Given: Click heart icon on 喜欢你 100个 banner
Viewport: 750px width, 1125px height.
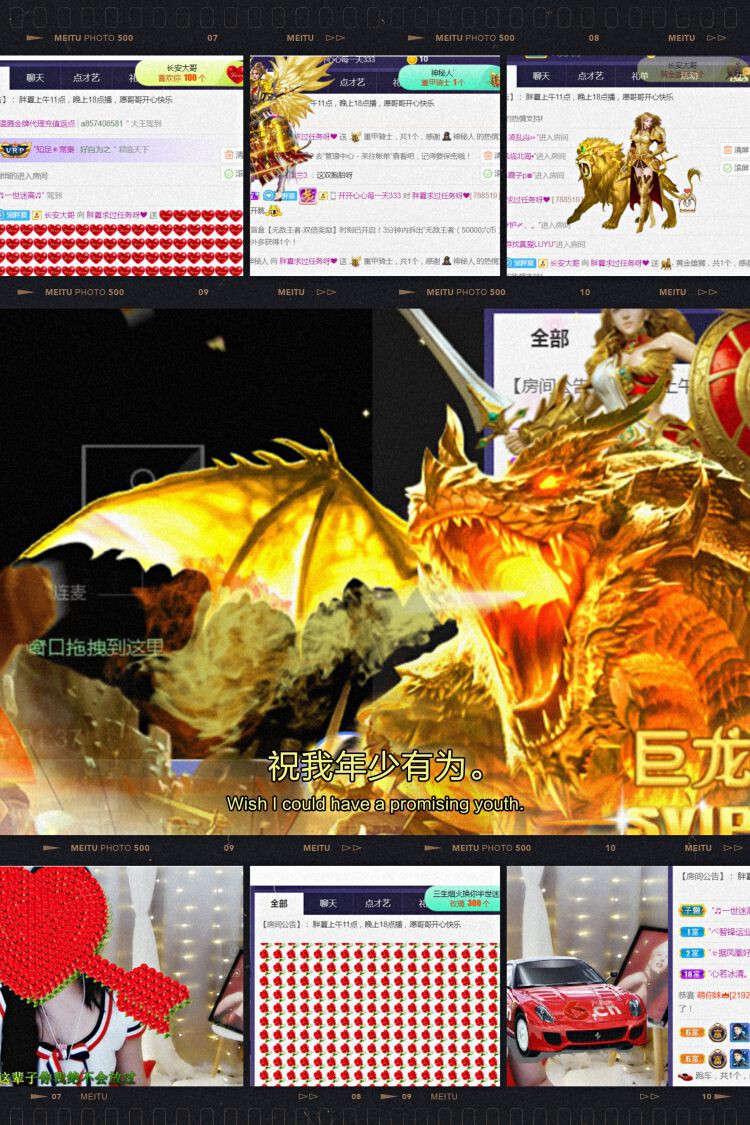Looking at the screenshot, I should 234,73.
